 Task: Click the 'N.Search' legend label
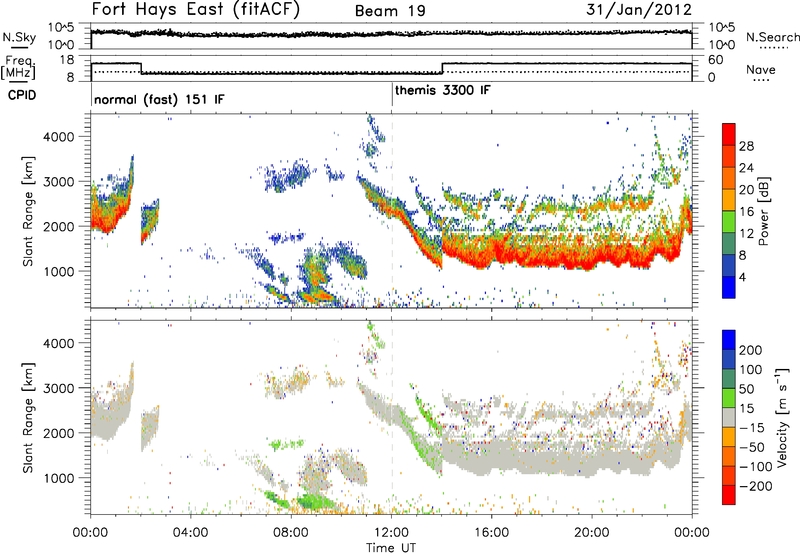(x=772, y=37)
